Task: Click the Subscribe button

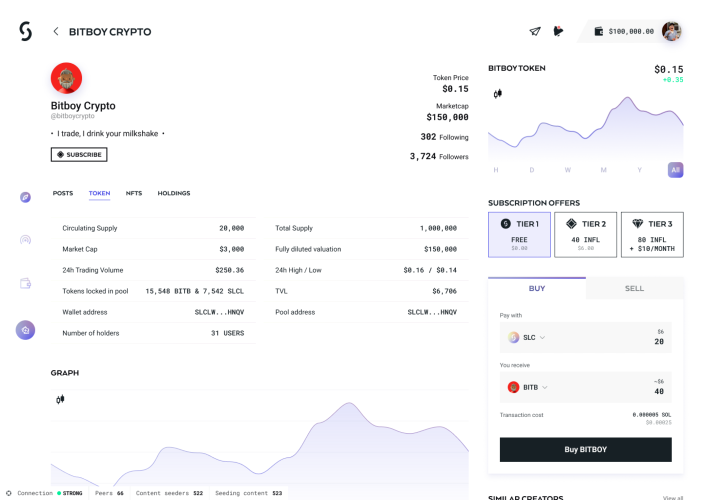Action: point(79,155)
